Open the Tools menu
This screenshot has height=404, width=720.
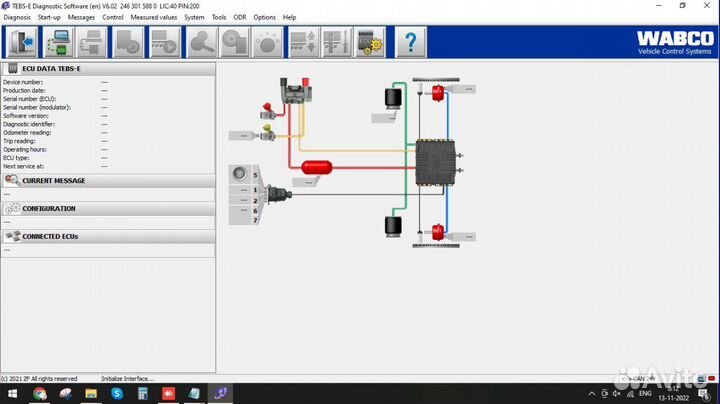(219, 17)
